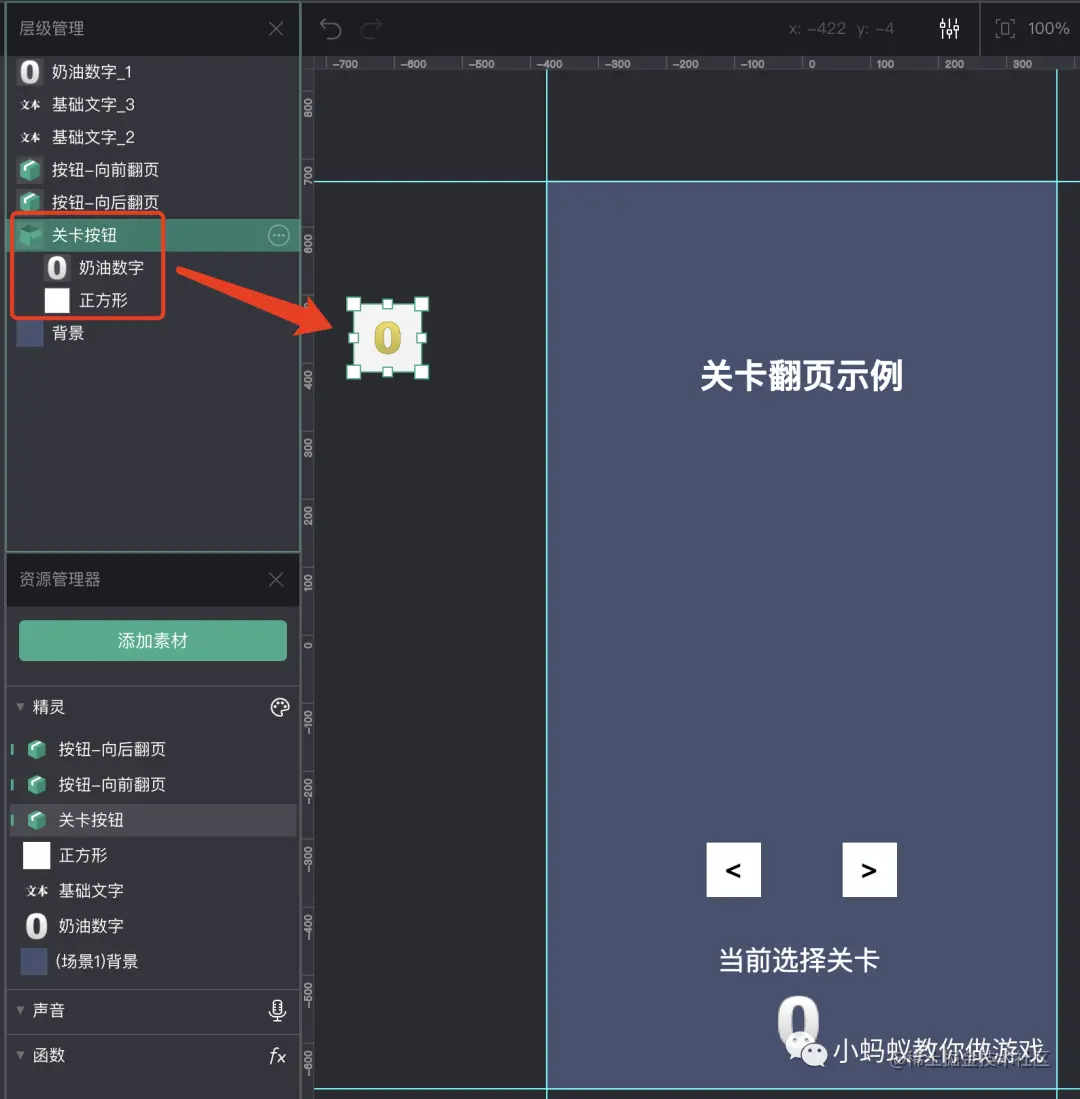The image size is (1080, 1099).
Task: Click the palette icon beside 精灵 section
Action: tap(279, 707)
